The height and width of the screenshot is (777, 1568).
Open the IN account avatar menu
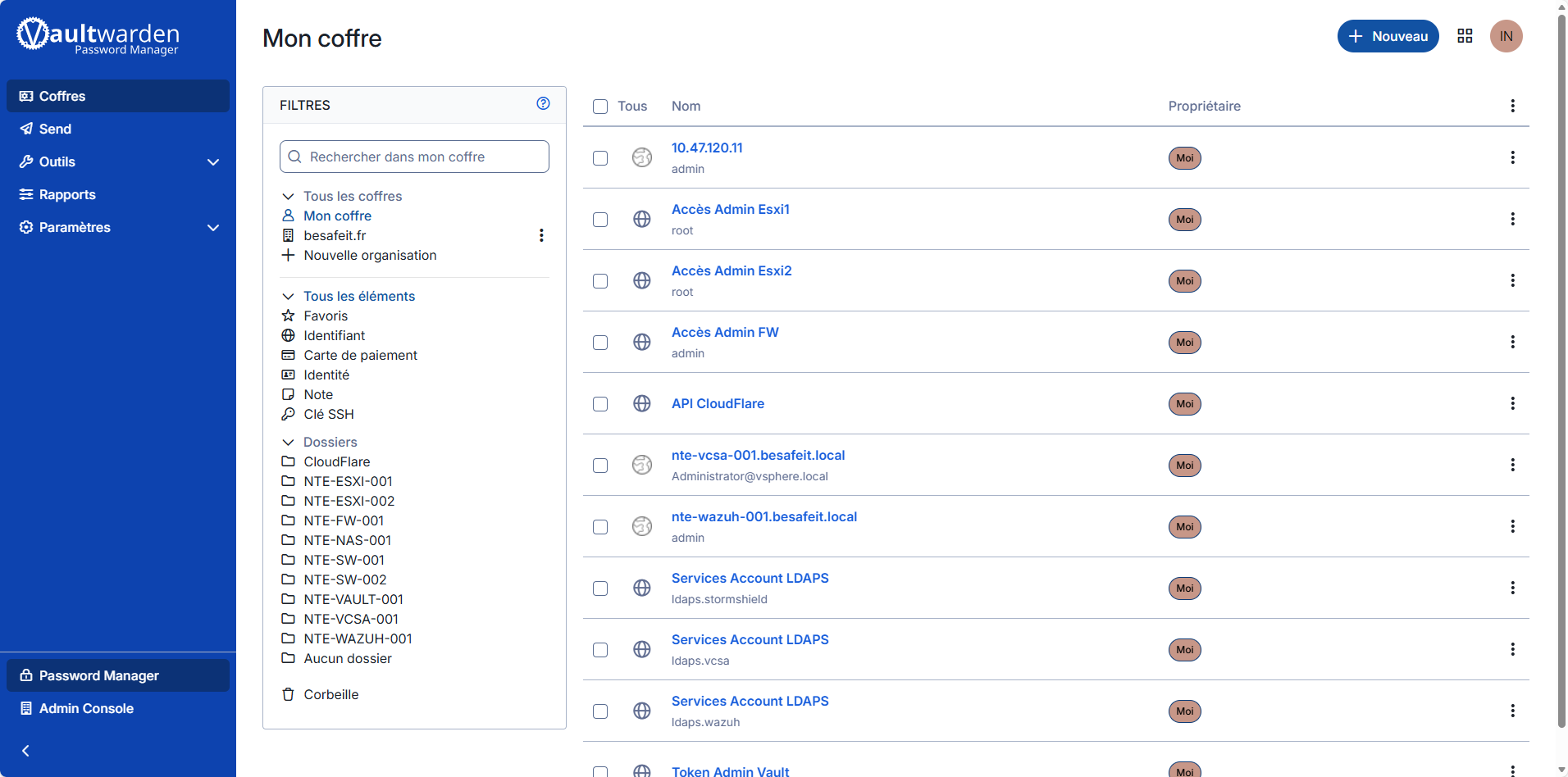[1506, 36]
